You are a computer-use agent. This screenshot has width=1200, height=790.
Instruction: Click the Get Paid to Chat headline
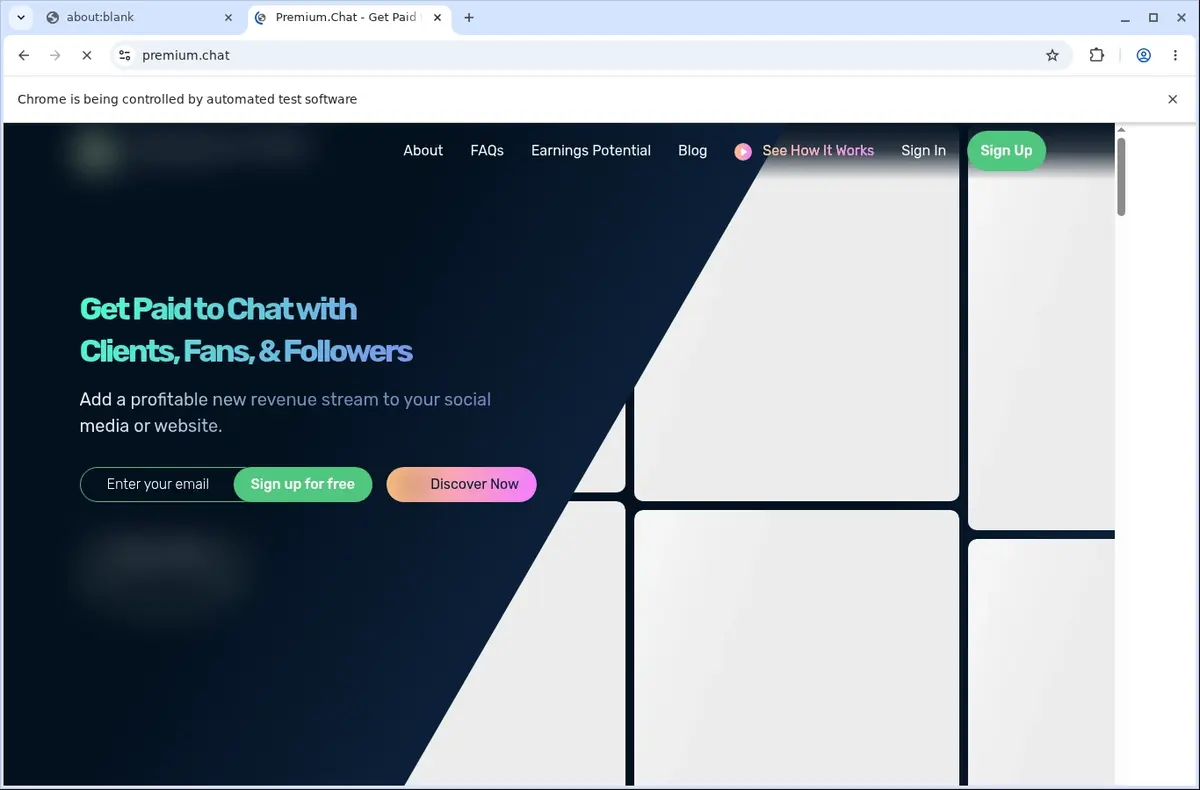[x=246, y=330]
